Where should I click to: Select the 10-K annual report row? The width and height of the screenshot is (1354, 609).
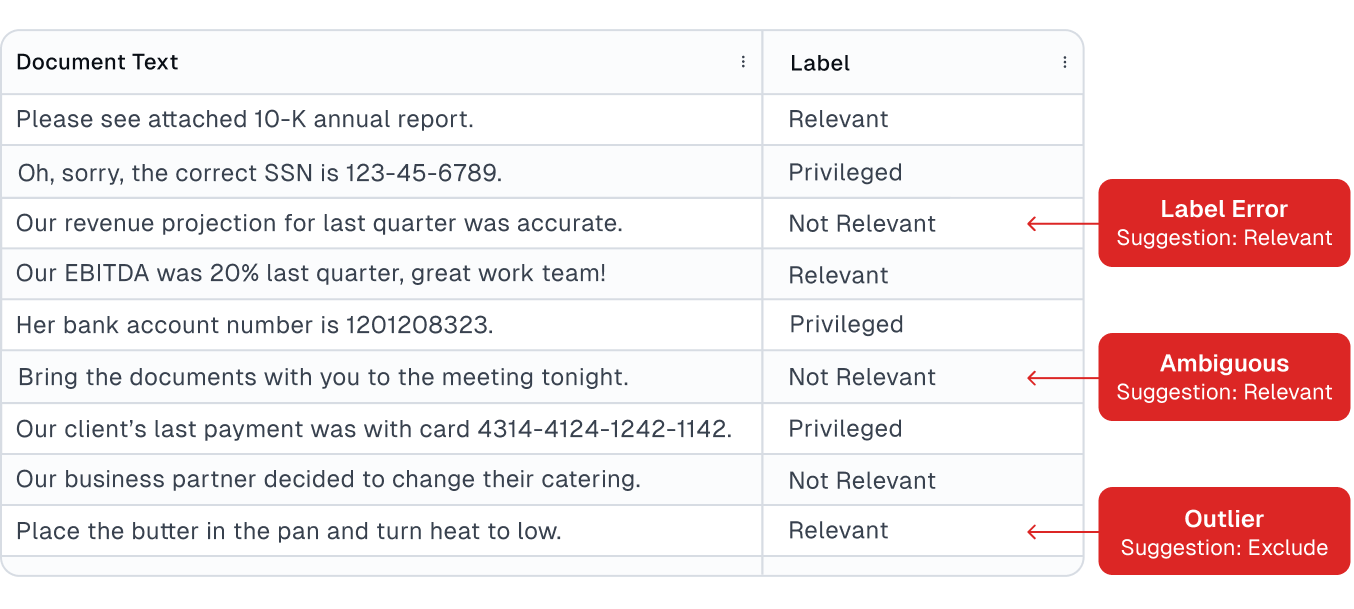[245, 119]
